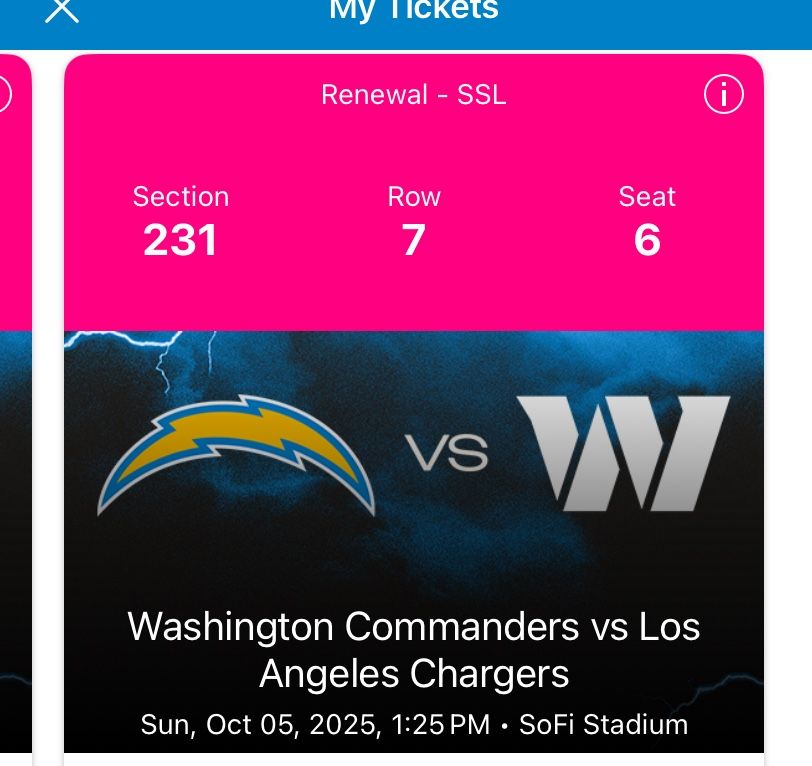Screen dimensions: 812x766
Task: Open ticket info for Section 231 seat
Action: (x=723, y=95)
